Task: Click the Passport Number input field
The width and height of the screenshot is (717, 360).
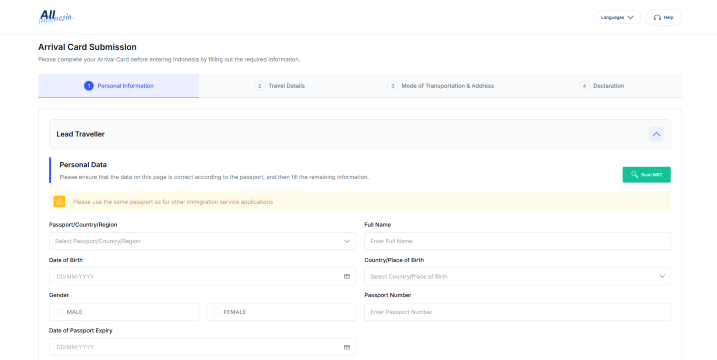Action: tap(517, 312)
